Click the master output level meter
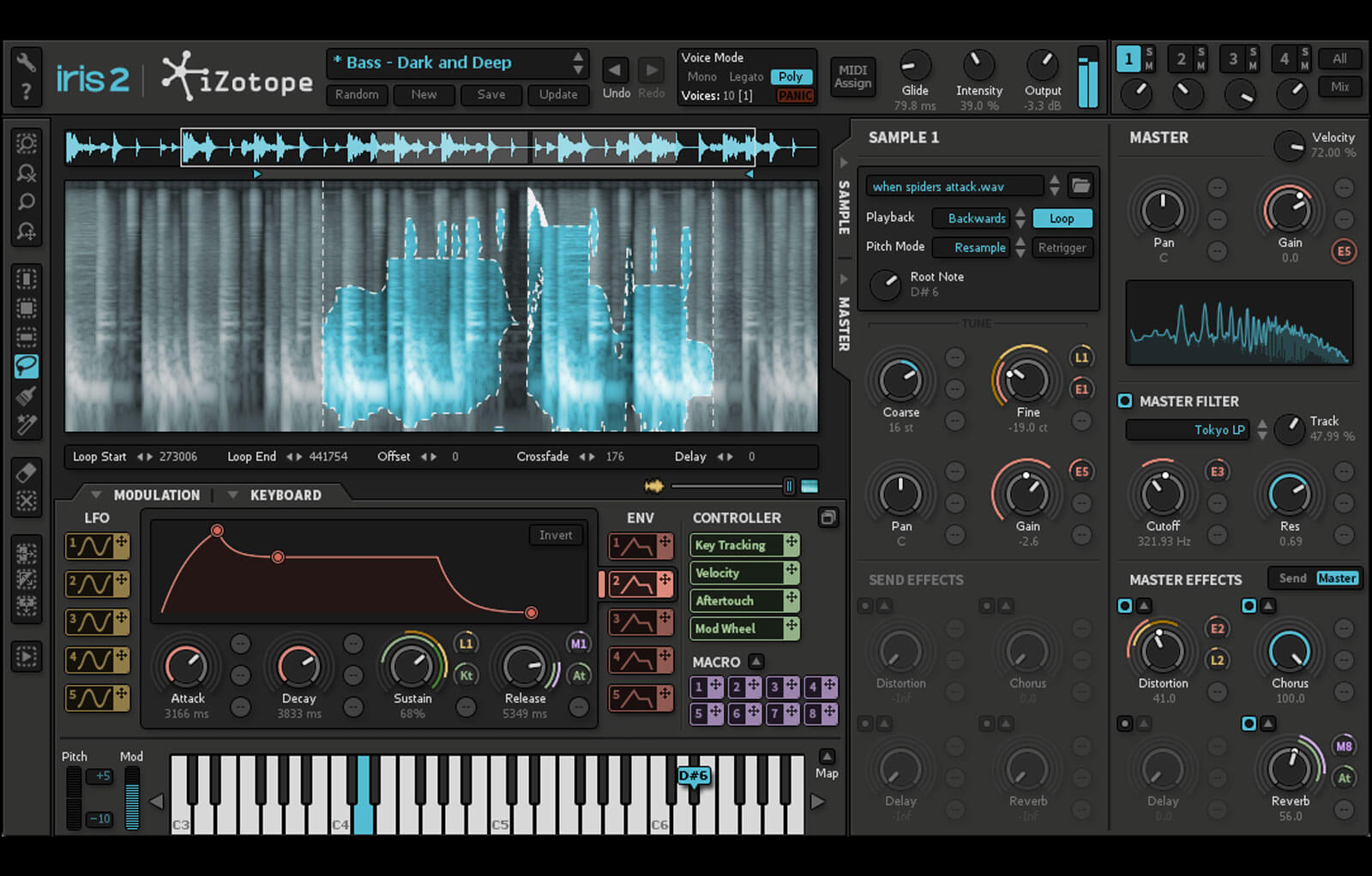 tap(1087, 78)
